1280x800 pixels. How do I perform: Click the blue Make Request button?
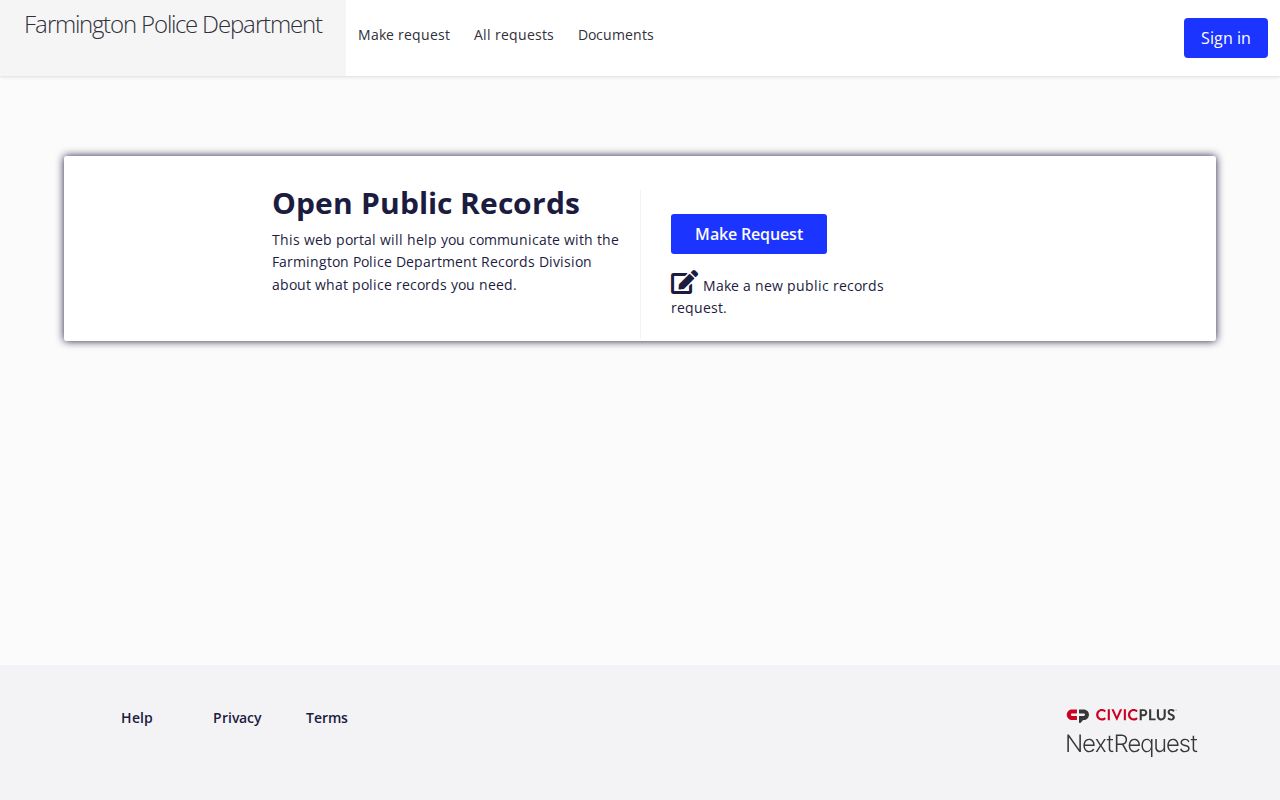point(749,234)
